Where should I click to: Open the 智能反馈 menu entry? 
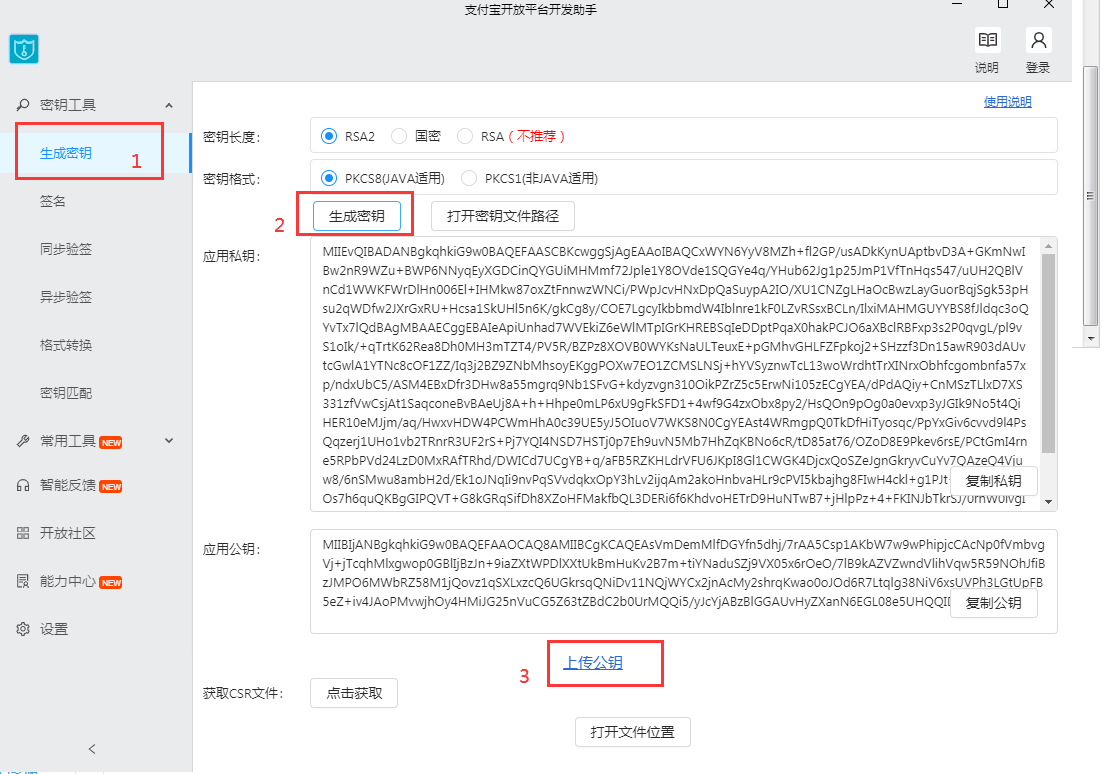coord(68,485)
